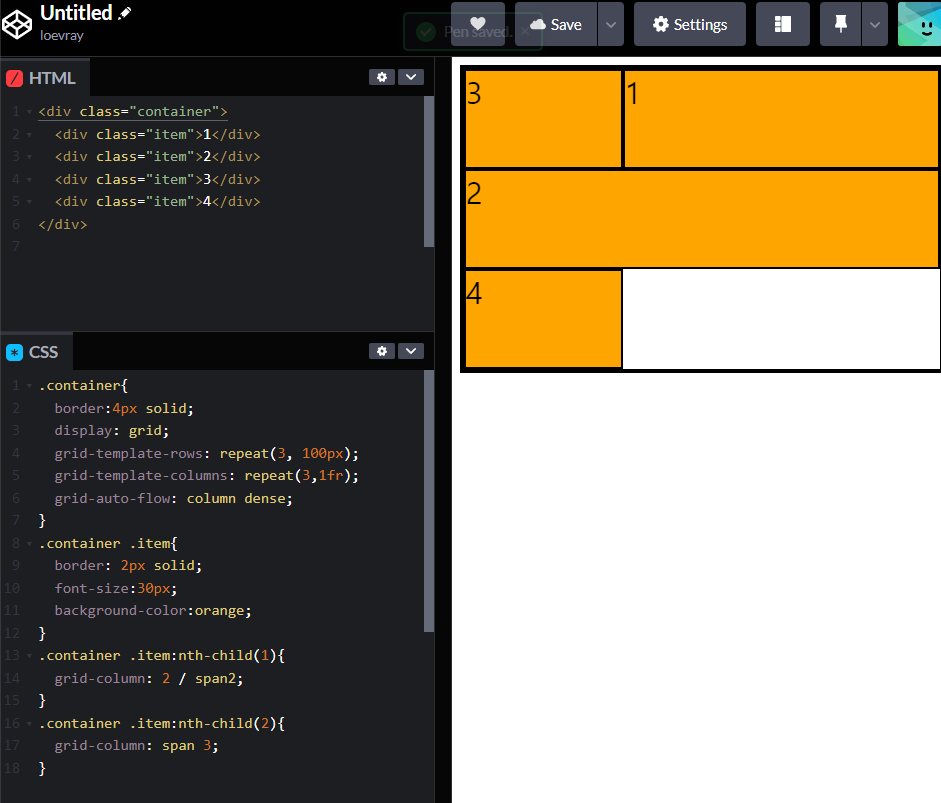Click 'grid-template-columns: repeat(3,1fr);' line
This screenshot has width=941, height=803.
tap(206, 475)
